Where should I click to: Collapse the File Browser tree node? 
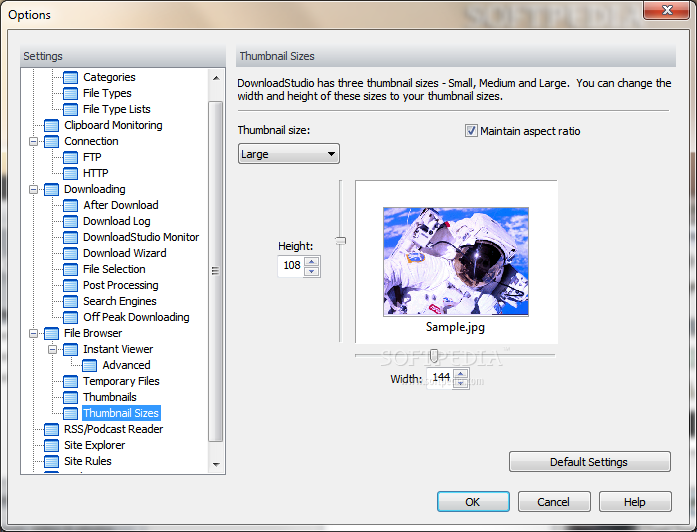pos(33,333)
